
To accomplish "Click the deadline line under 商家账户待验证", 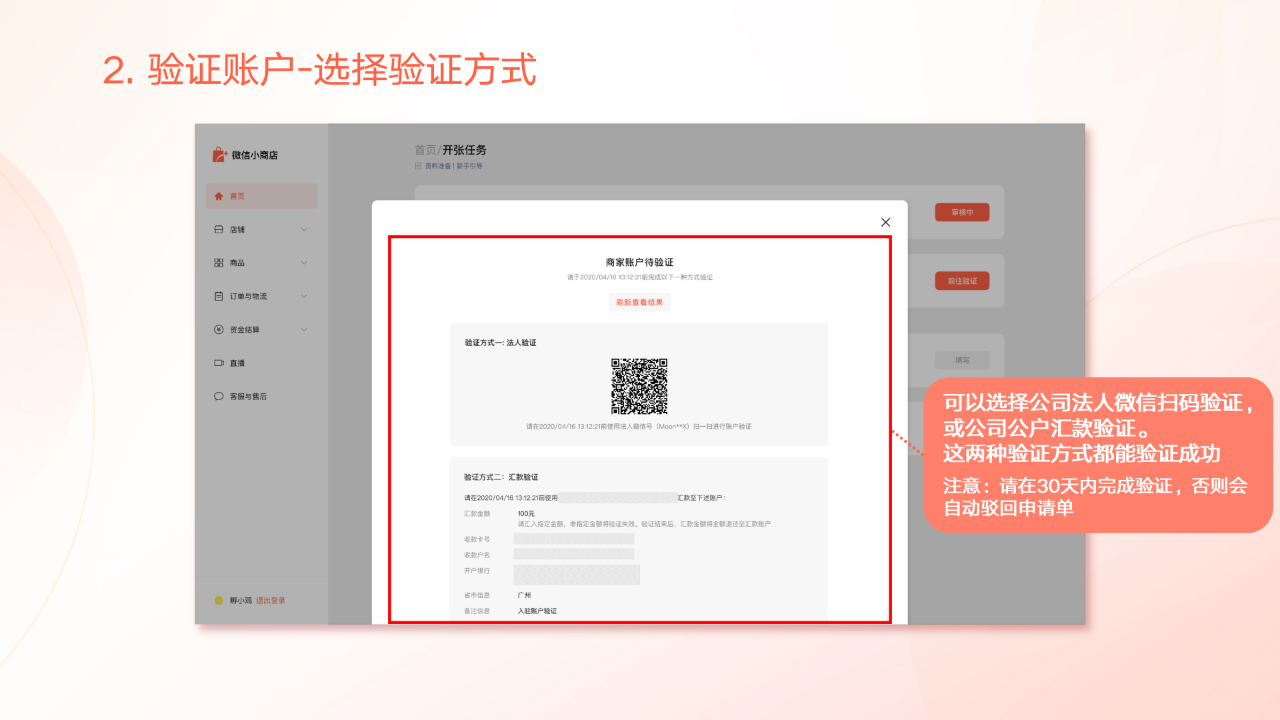I will click(x=639, y=277).
